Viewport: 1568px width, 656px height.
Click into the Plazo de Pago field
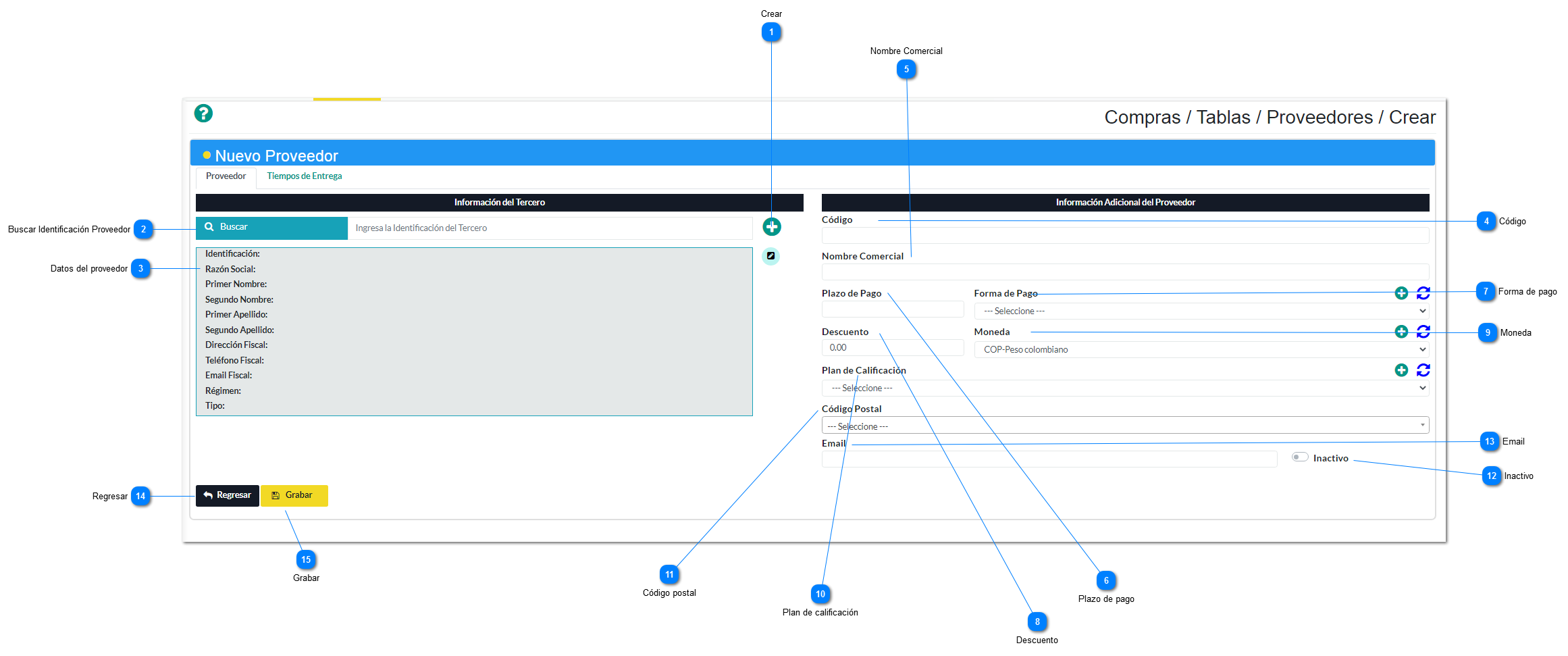tap(893, 309)
